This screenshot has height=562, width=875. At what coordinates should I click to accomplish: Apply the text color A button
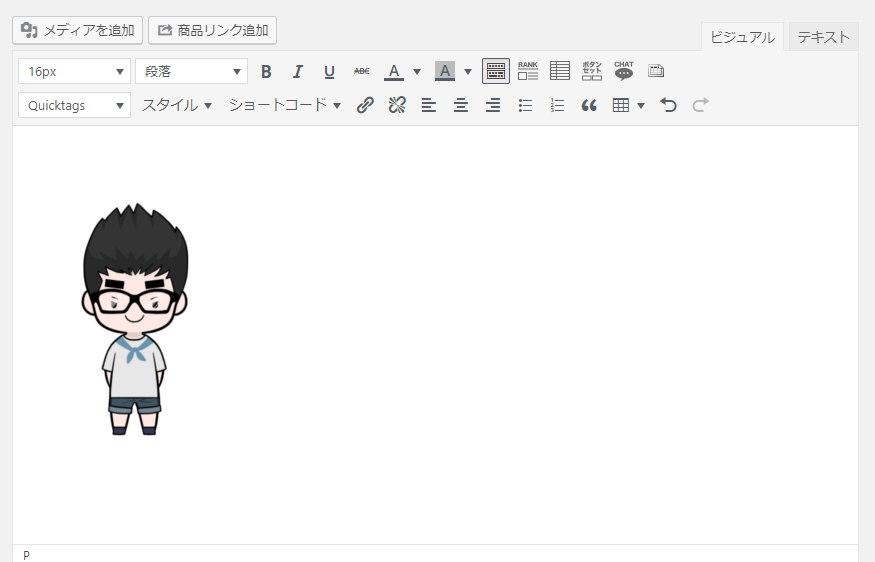(x=394, y=71)
